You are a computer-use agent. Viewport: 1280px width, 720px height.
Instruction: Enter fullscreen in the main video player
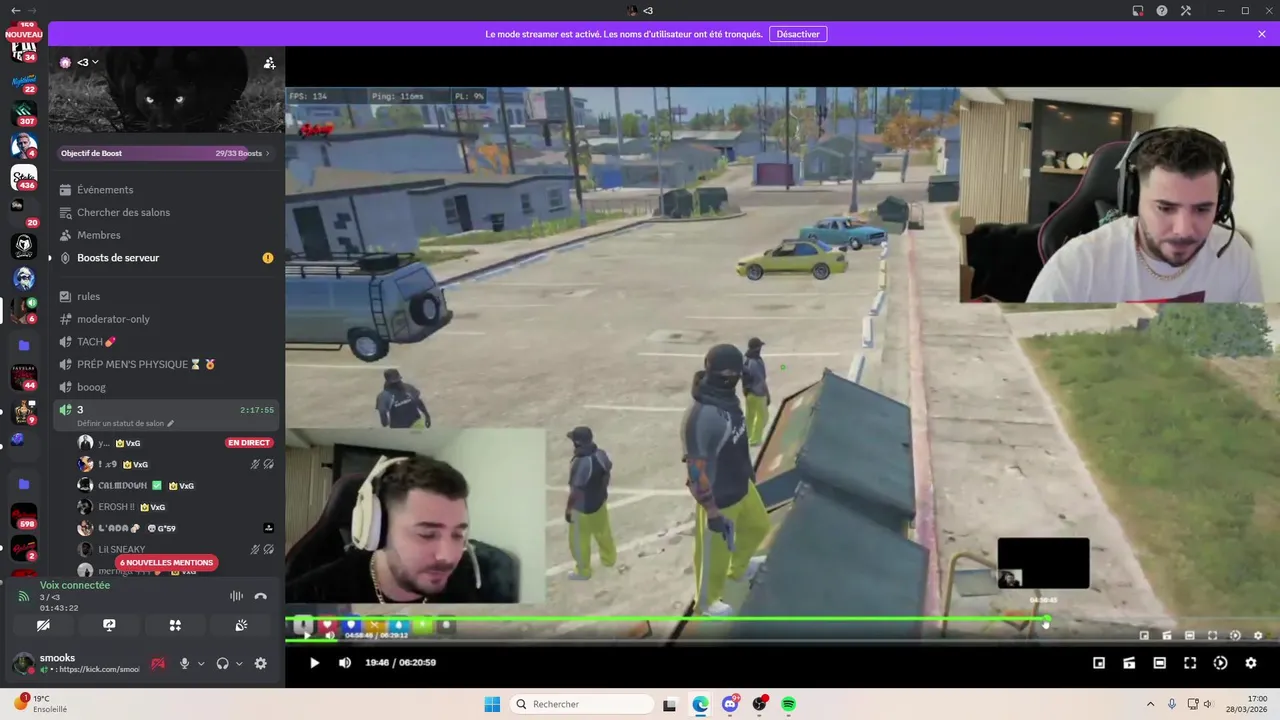(x=1190, y=662)
